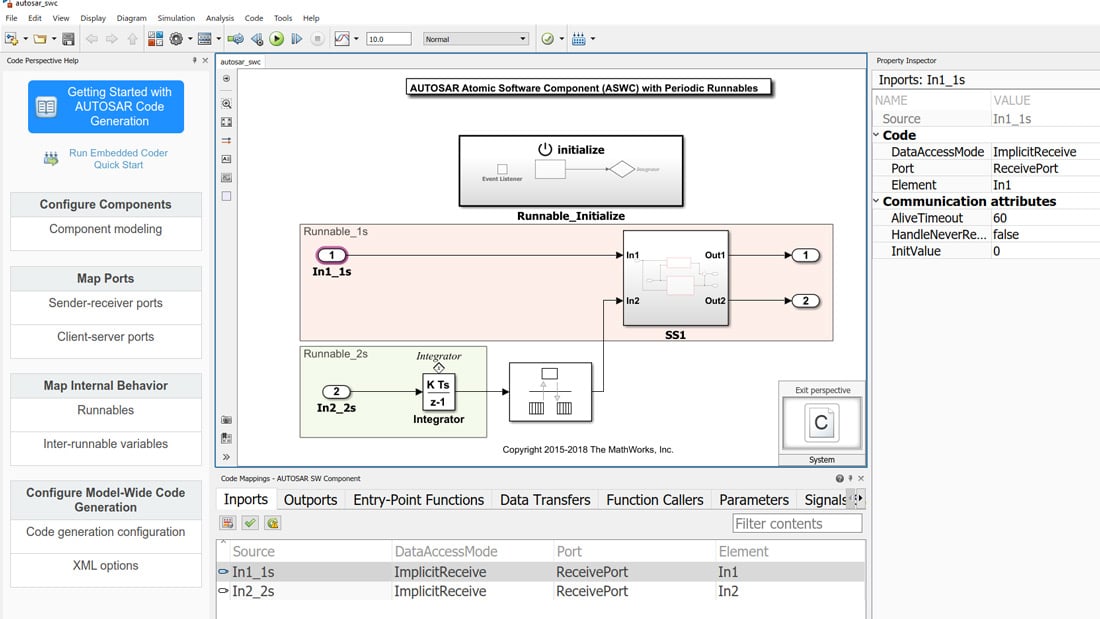Screen dimensions: 1100x619
Task: Select the zoom tool in the diagram palette
Action: pos(227,103)
